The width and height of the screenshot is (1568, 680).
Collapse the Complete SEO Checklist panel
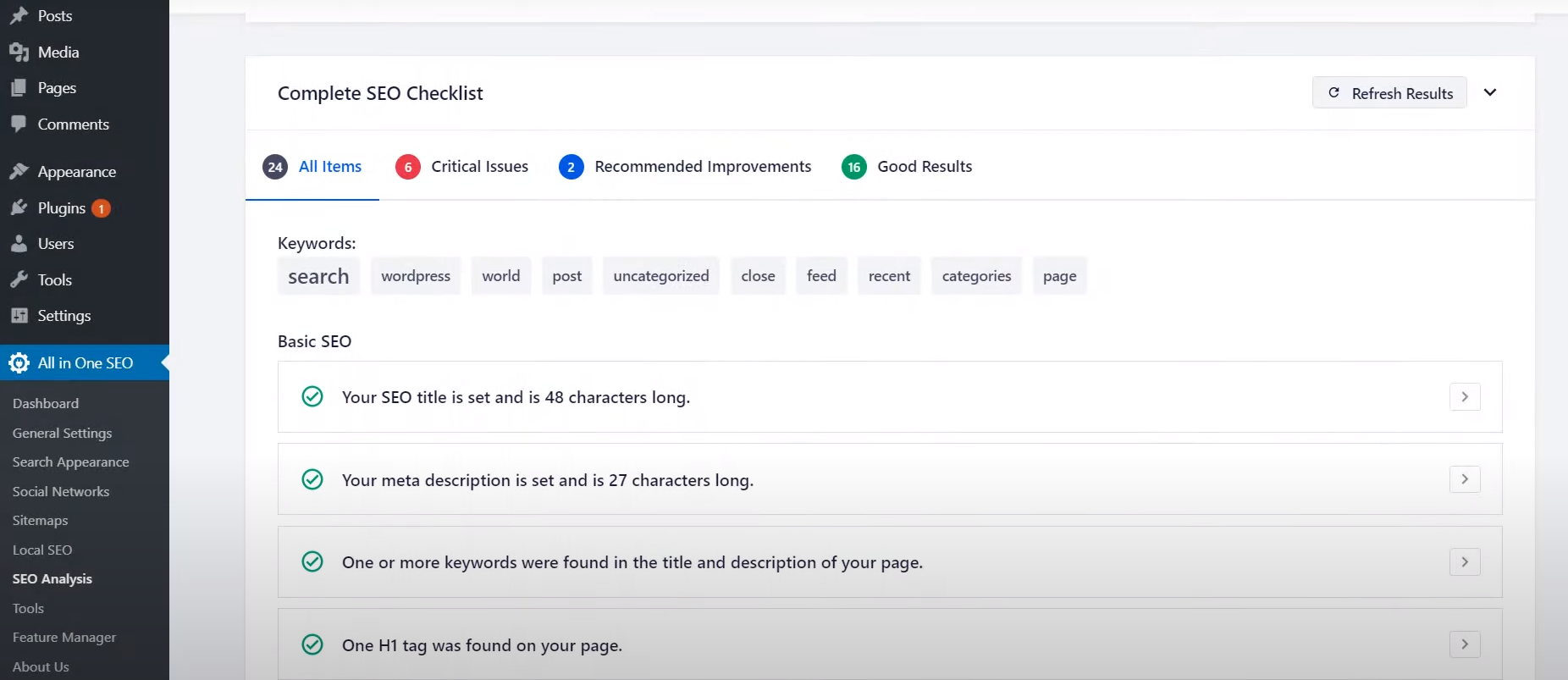[1490, 93]
